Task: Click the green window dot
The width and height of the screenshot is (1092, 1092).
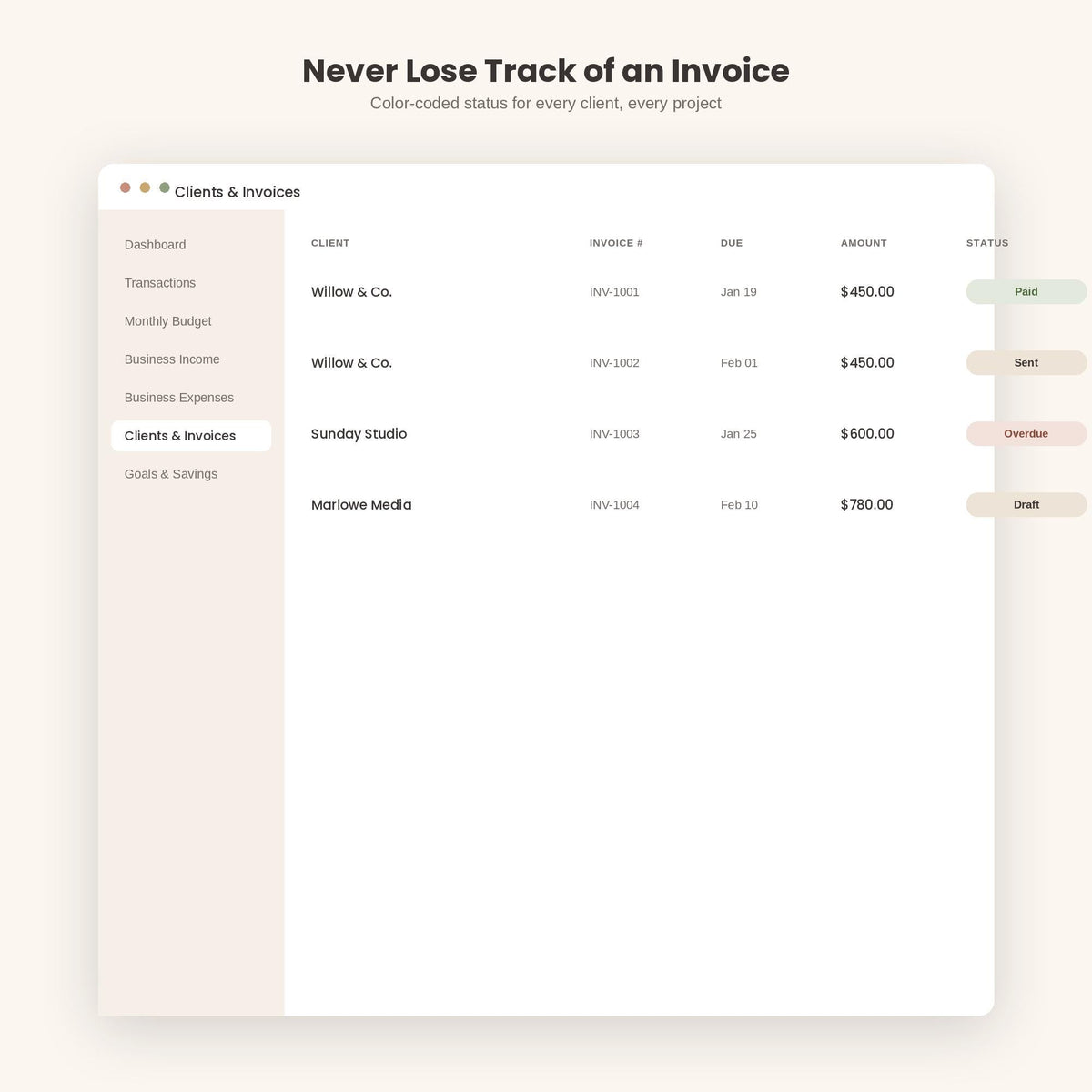Action: point(165,187)
